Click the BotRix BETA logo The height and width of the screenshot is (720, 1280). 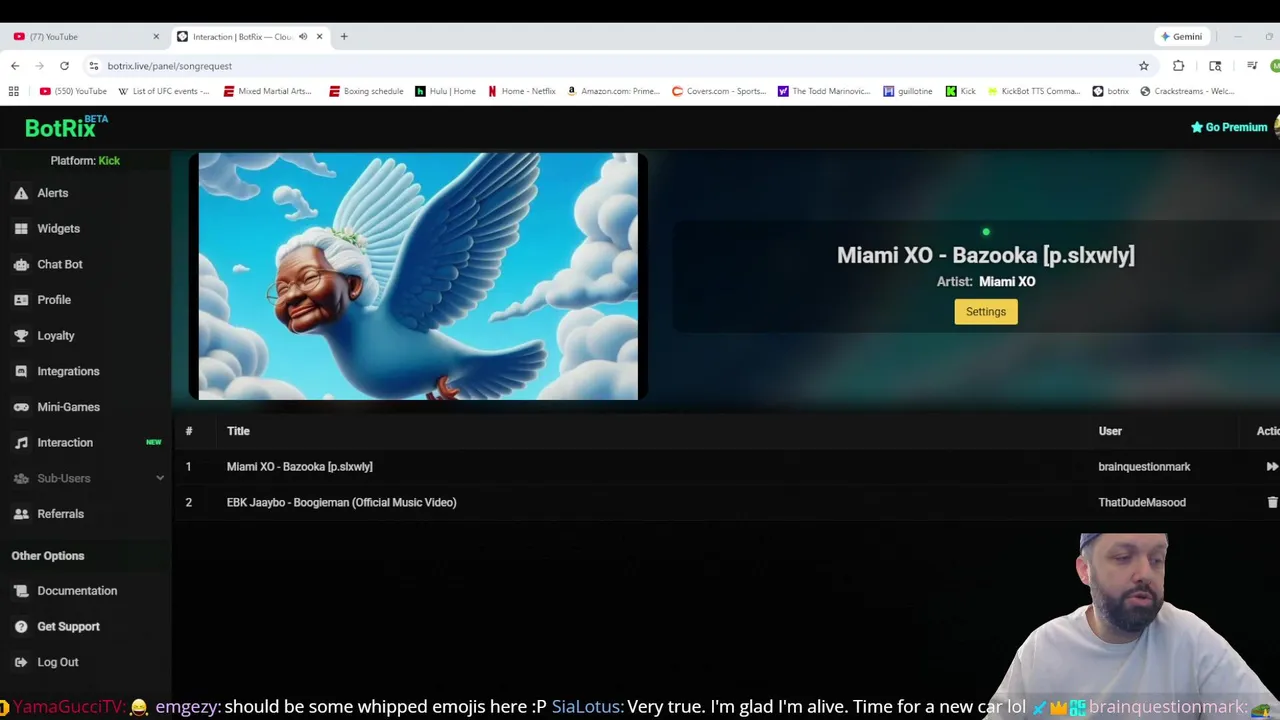coord(66,127)
